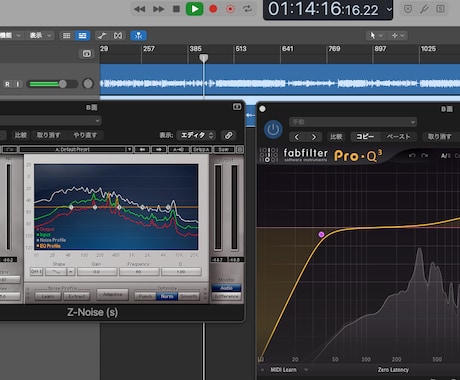Click ruler position 769

[x=334, y=49]
